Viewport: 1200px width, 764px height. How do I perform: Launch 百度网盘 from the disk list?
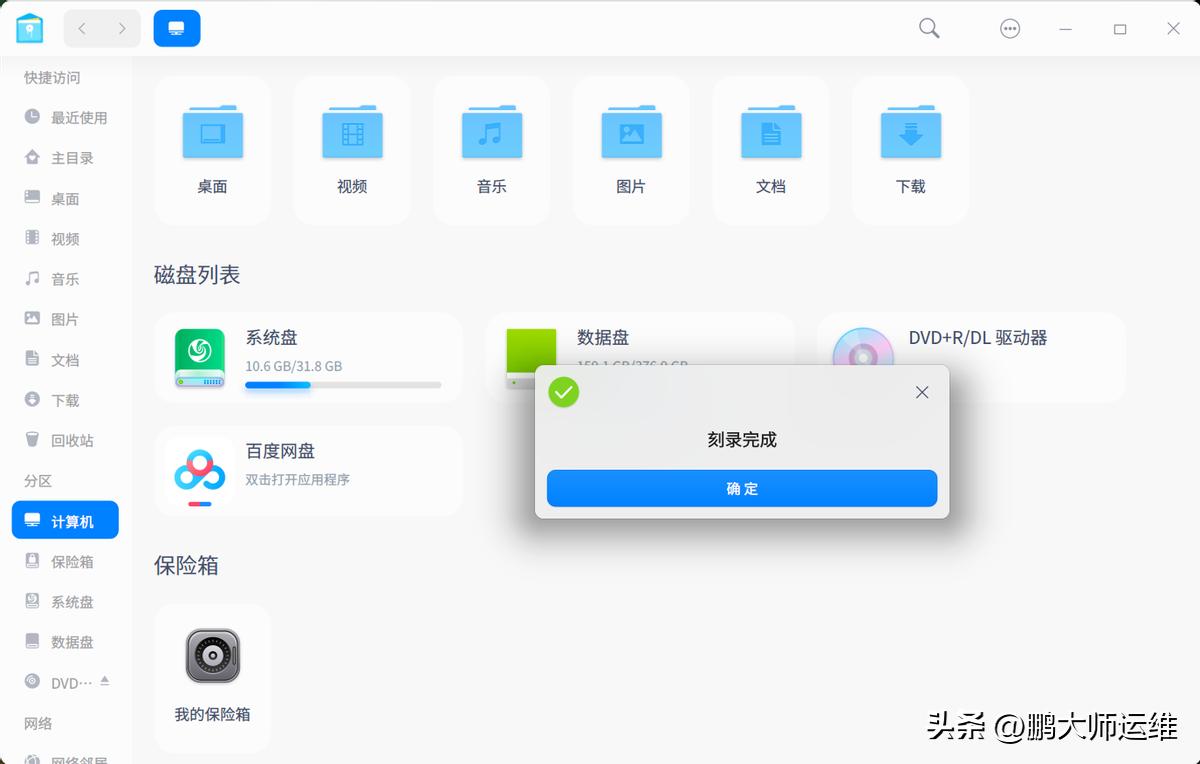[x=308, y=471]
